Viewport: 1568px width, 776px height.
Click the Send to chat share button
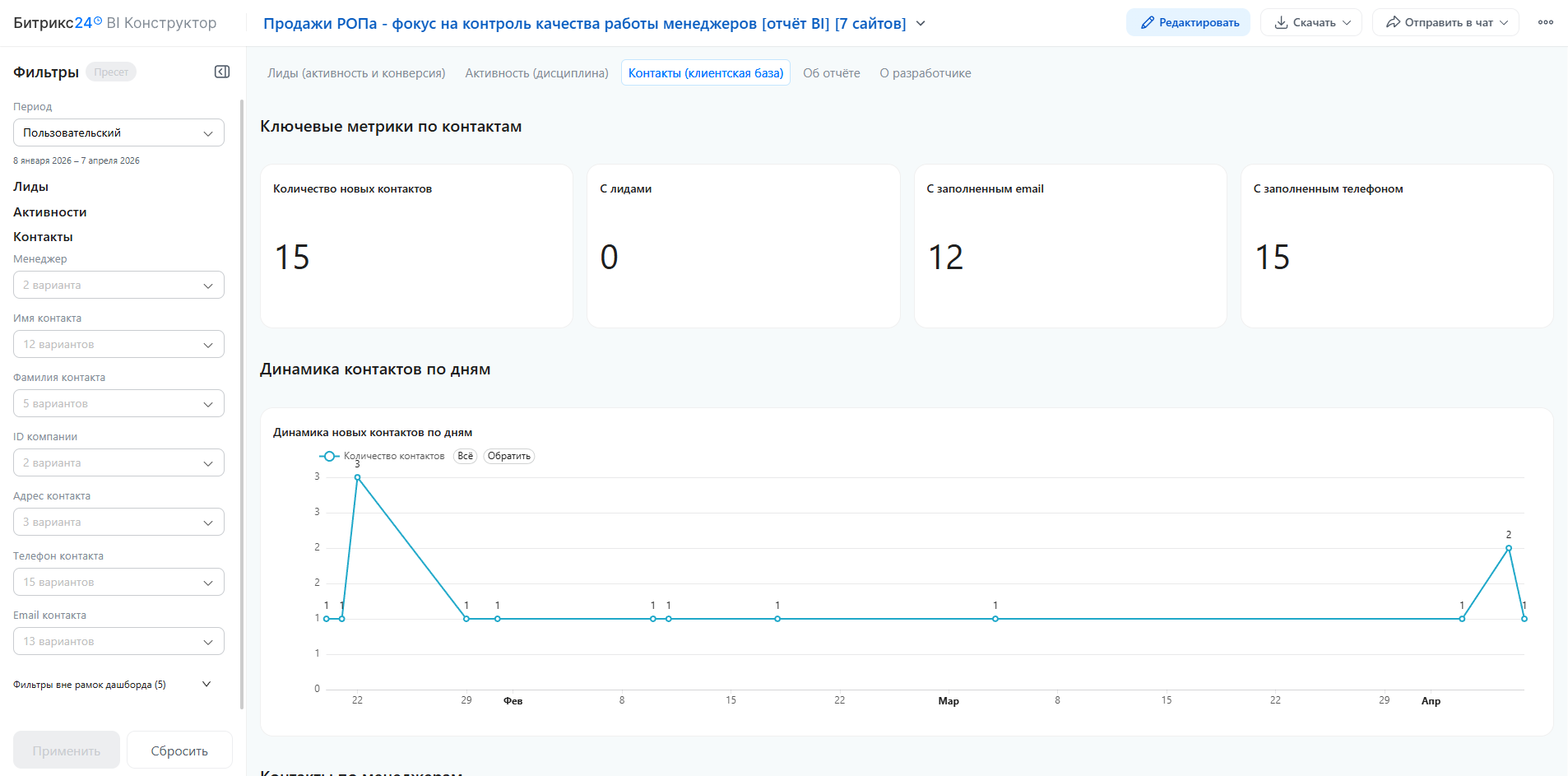click(1445, 22)
